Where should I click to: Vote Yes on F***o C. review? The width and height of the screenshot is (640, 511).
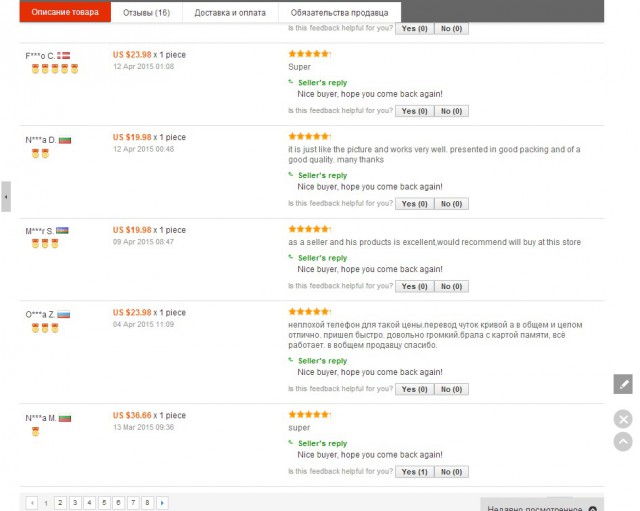[x=414, y=111]
